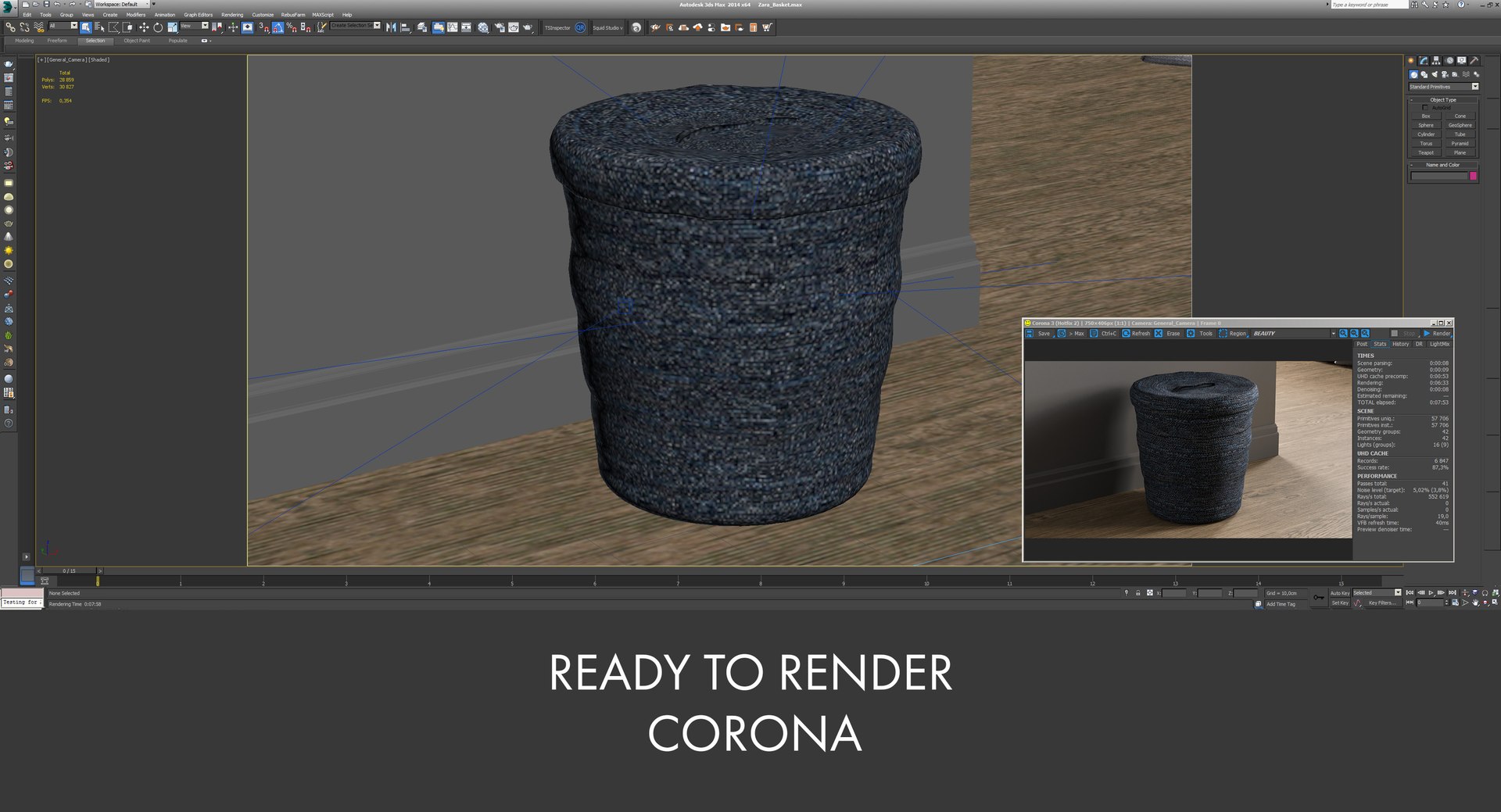This screenshot has width=1501, height=812.
Task: Click the Render button in Corona VFB
Action: point(1438,334)
